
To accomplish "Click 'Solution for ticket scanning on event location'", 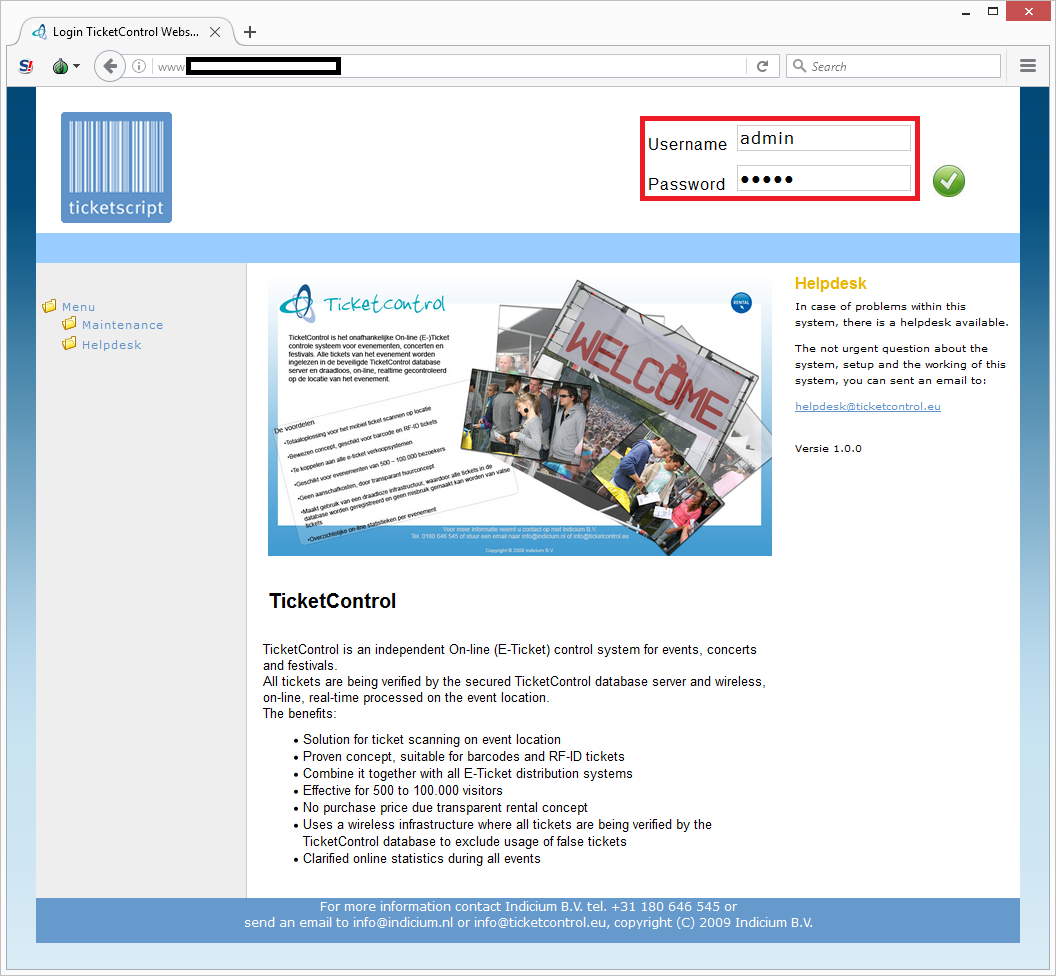I will coord(432,740).
